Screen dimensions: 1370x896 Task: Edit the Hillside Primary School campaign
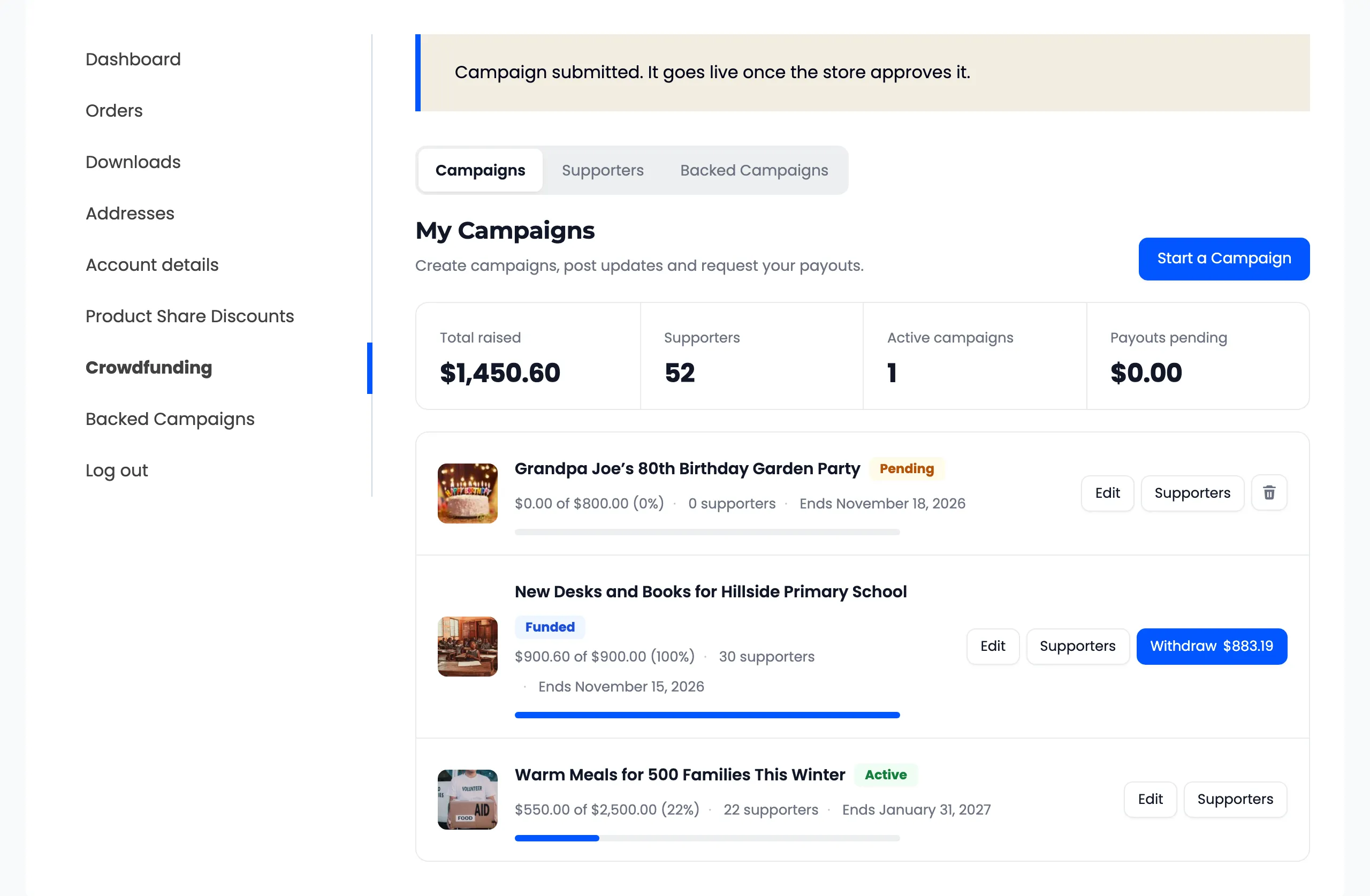click(992, 646)
